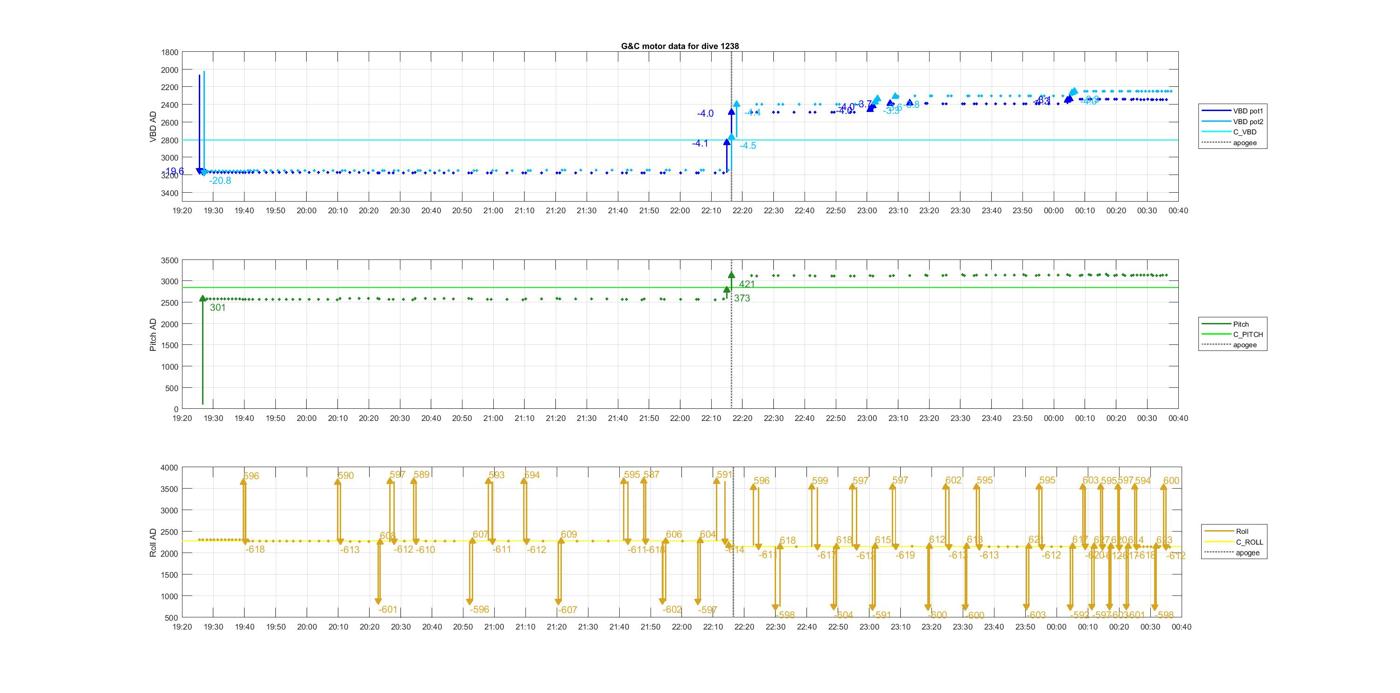The height and width of the screenshot is (693, 1400).
Task: Click the '593' roll annotation
Action: coord(497,476)
